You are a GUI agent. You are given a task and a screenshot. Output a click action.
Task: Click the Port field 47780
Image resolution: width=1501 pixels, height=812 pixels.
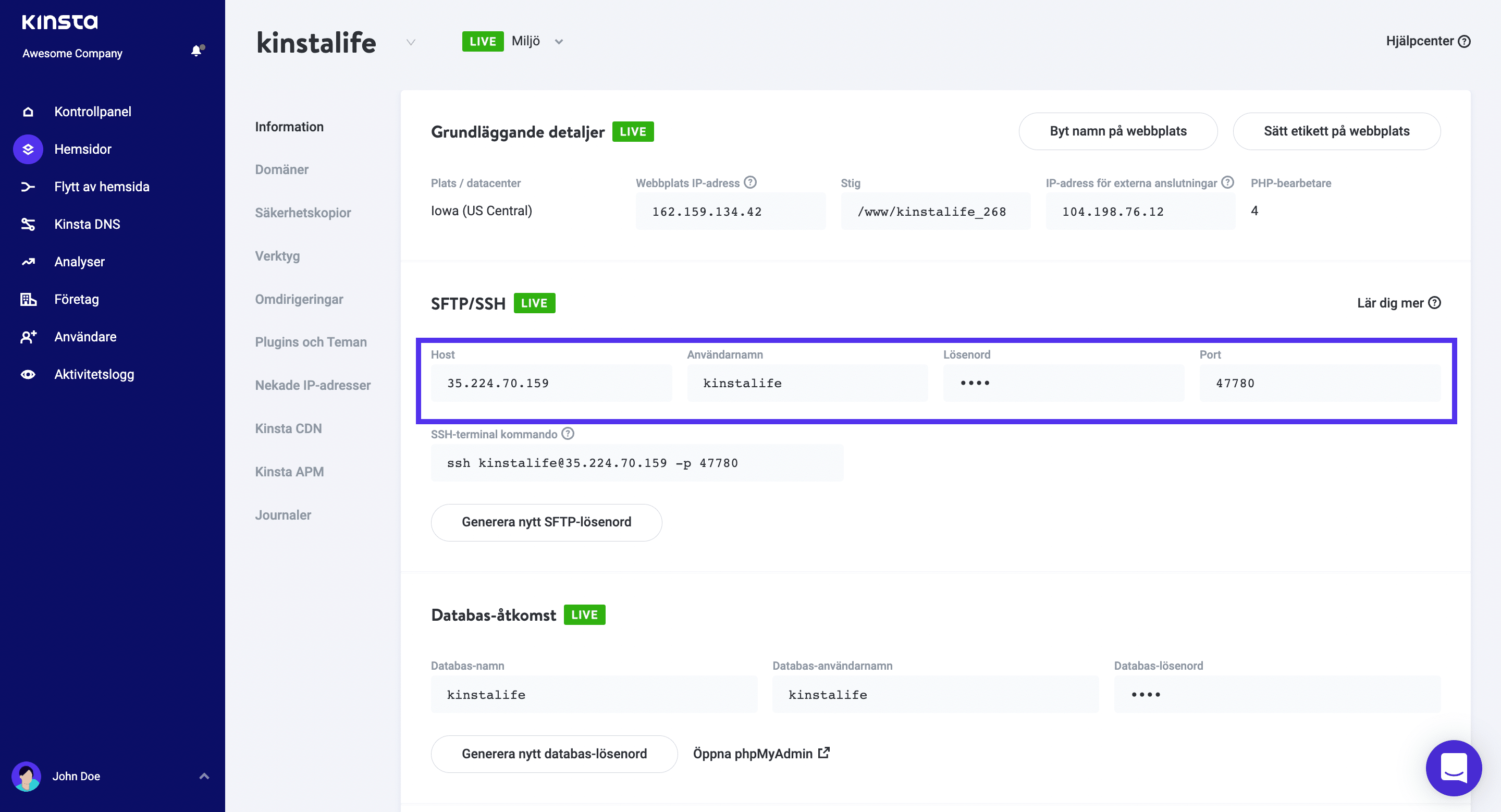1320,383
